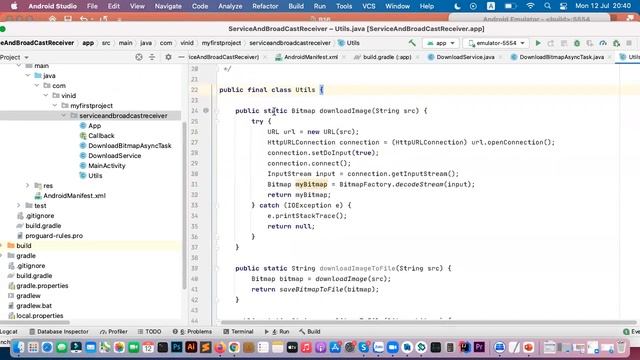Open Google Chrome from the Dock
The width and height of the screenshot is (640, 360).
click(234, 347)
